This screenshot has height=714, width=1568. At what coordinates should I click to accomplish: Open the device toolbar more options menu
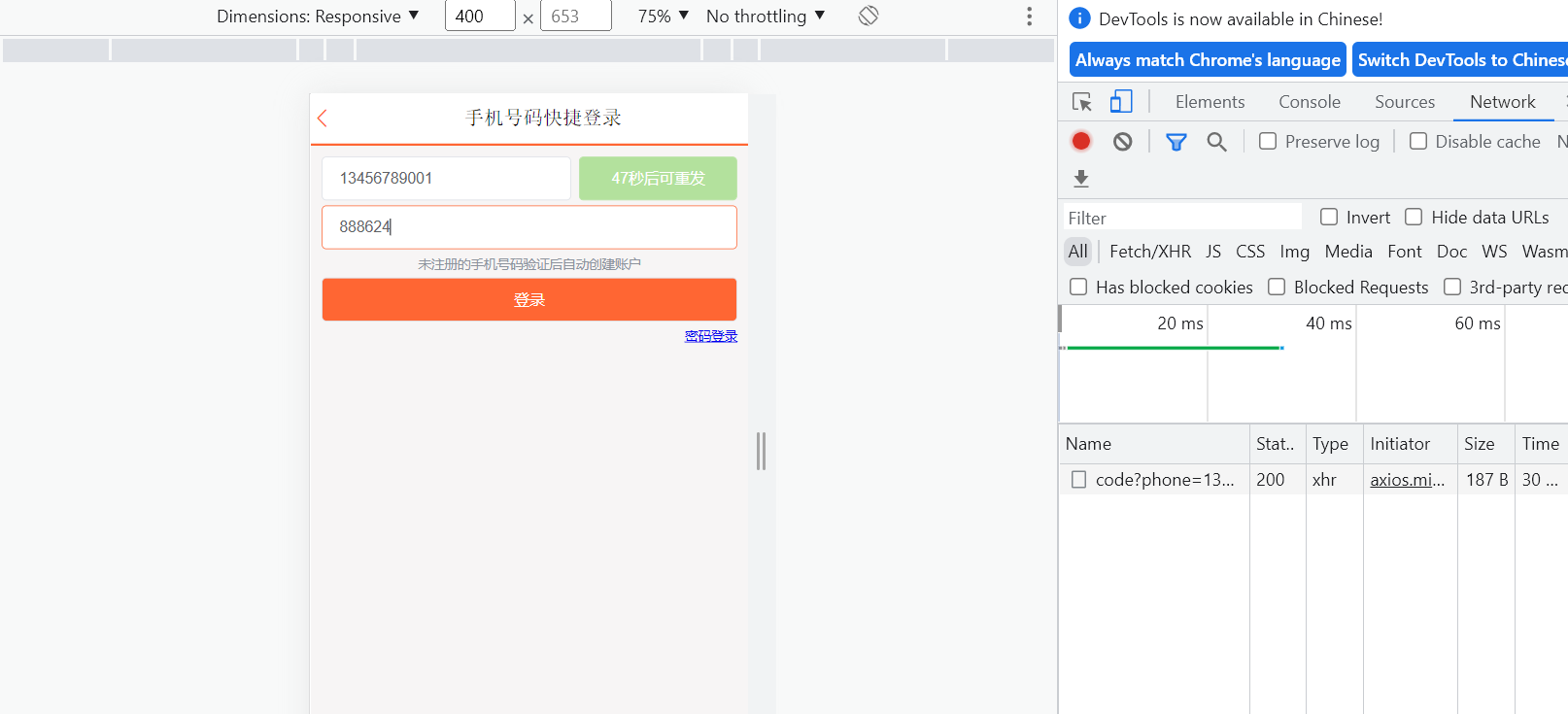(1030, 17)
